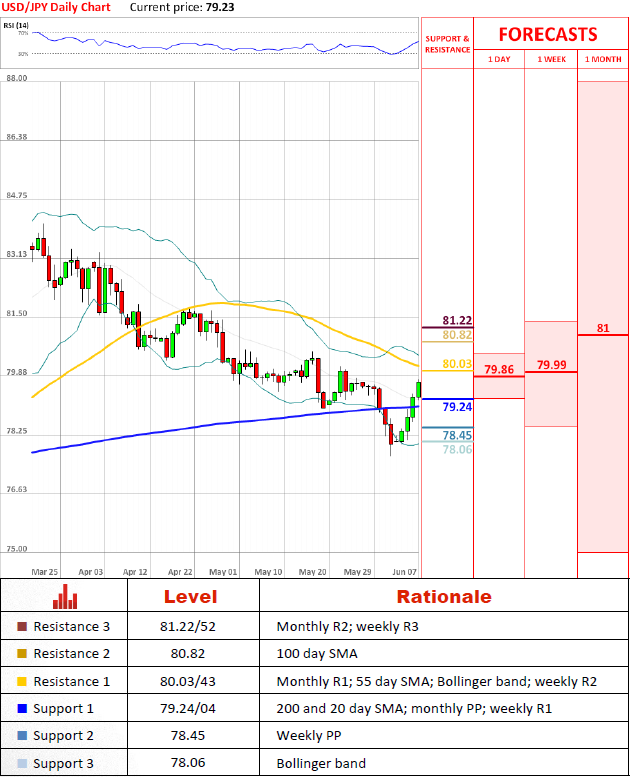Click the Apr 12 date axis label
Image resolution: width=630 pixels, height=777 pixels.
(x=135, y=572)
